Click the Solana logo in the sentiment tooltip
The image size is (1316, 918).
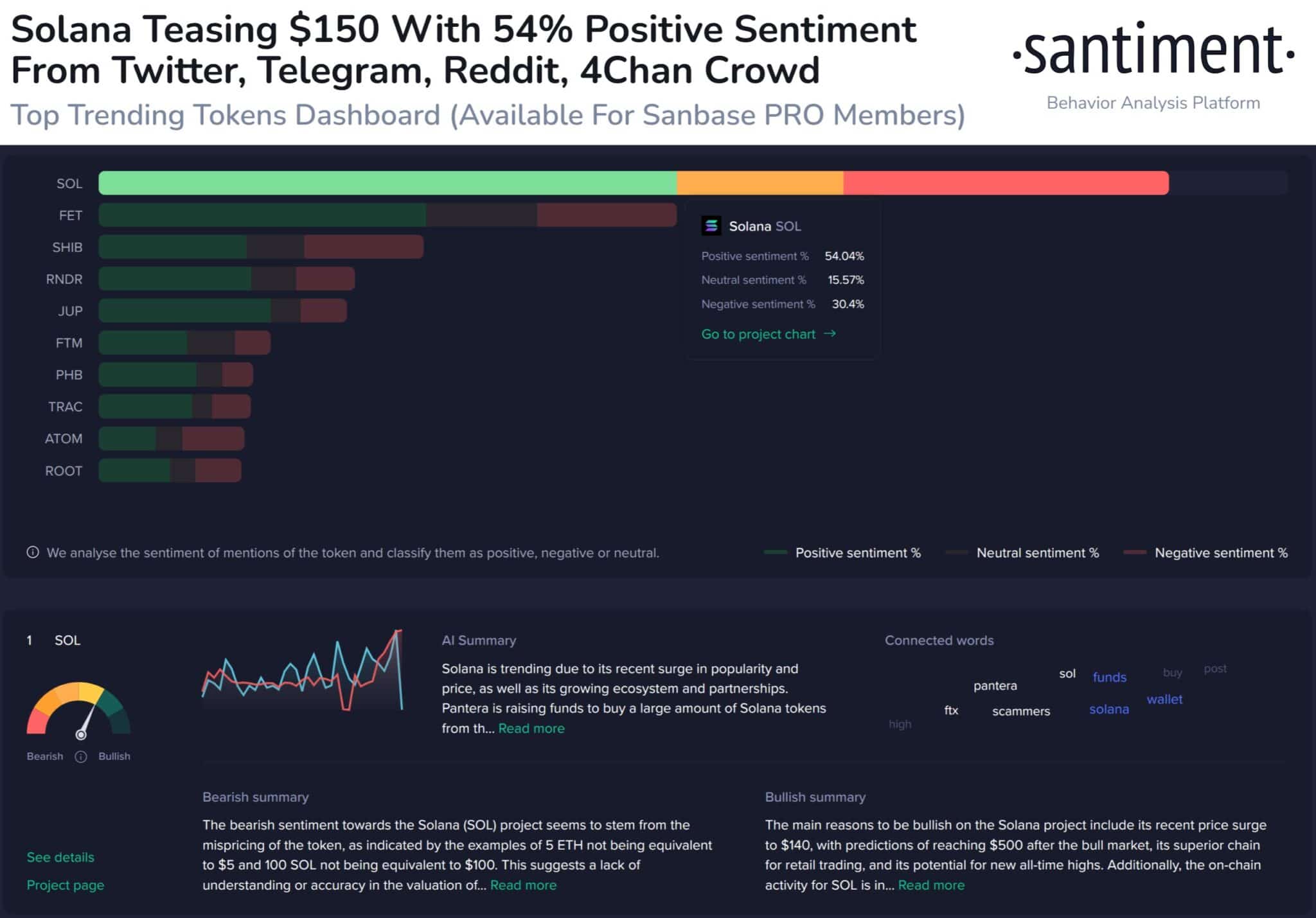[713, 226]
